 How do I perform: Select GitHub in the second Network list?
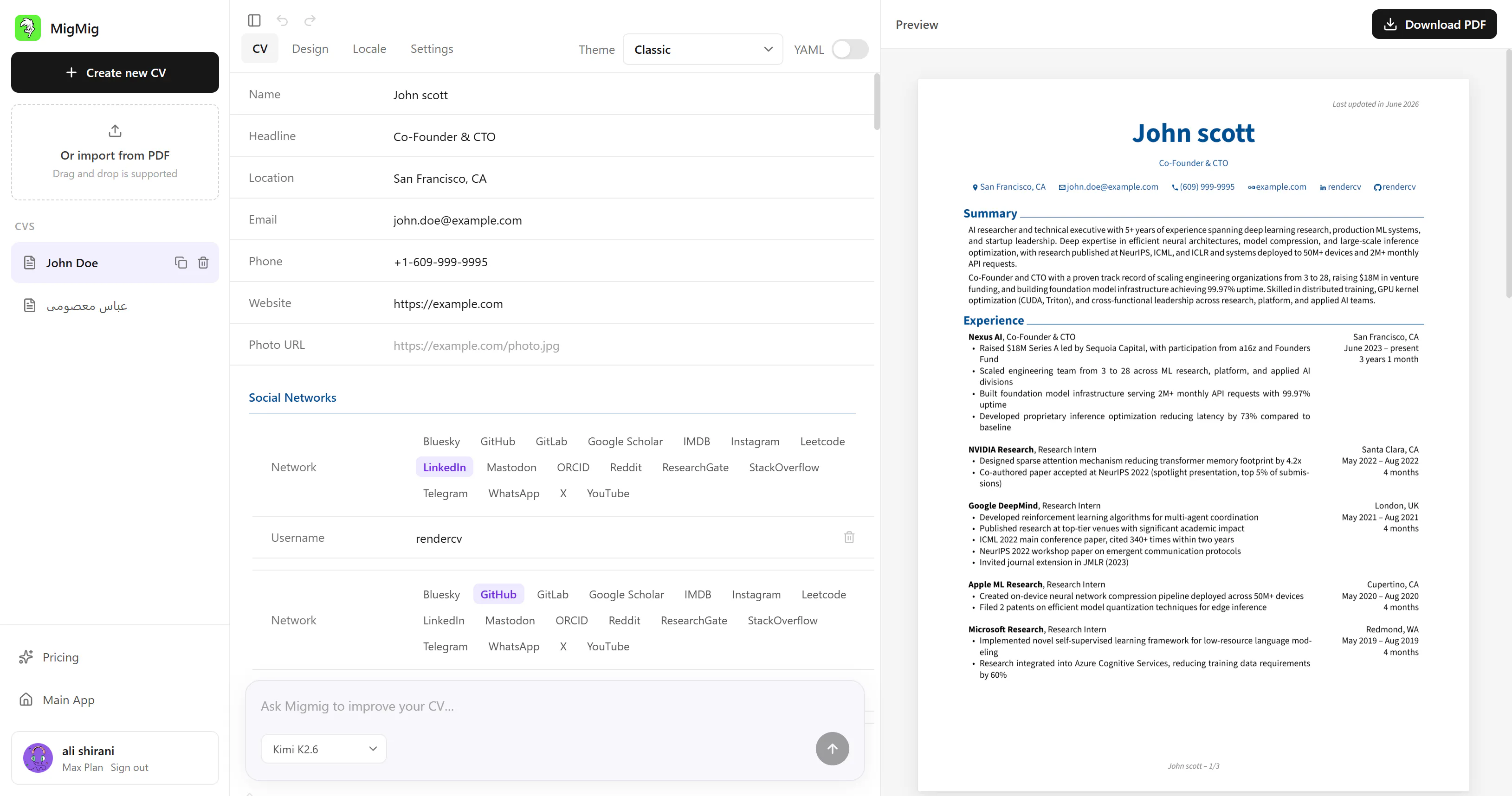coord(498,594)
